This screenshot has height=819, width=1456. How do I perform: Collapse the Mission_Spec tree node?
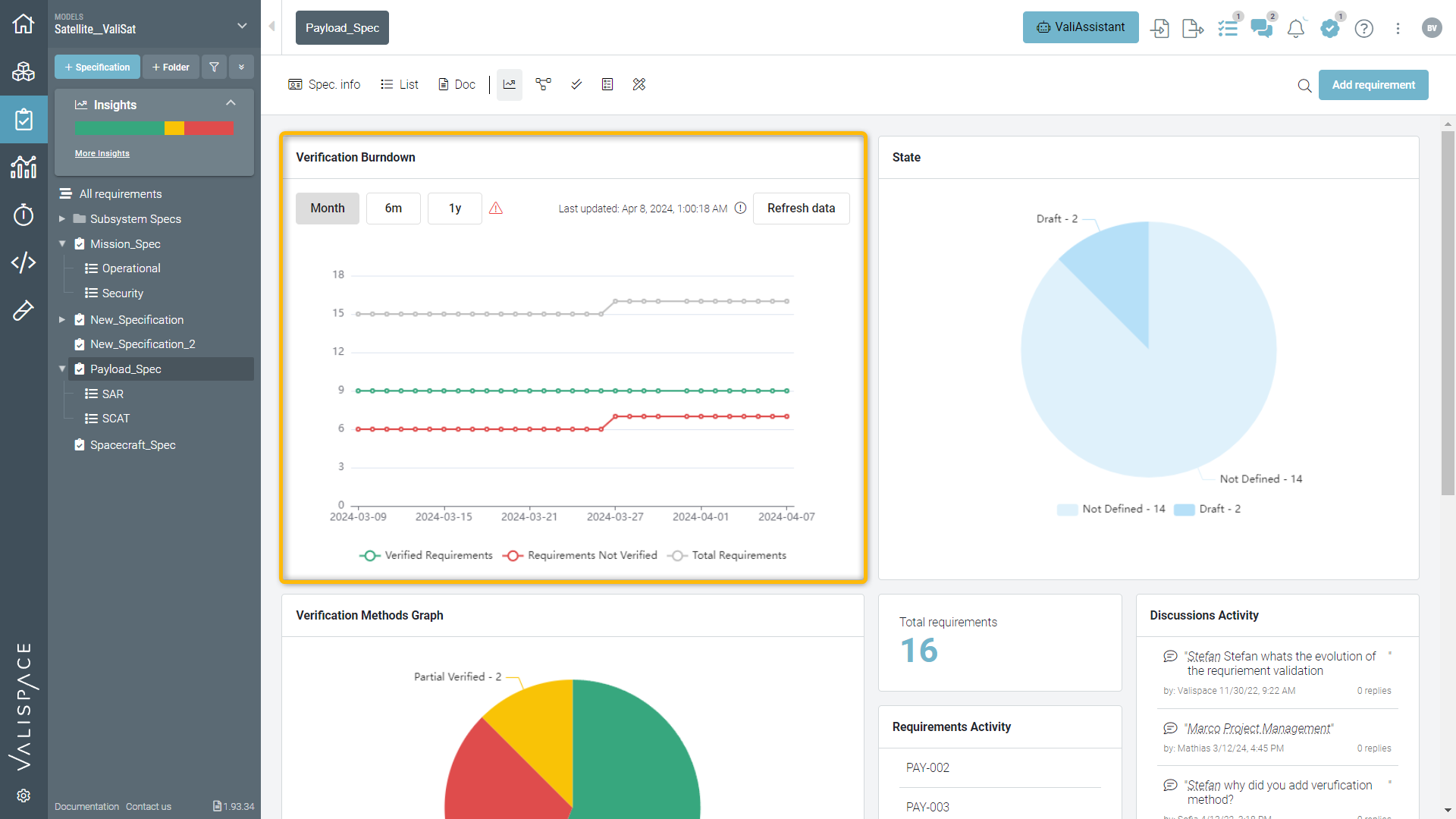coord(62,244)
